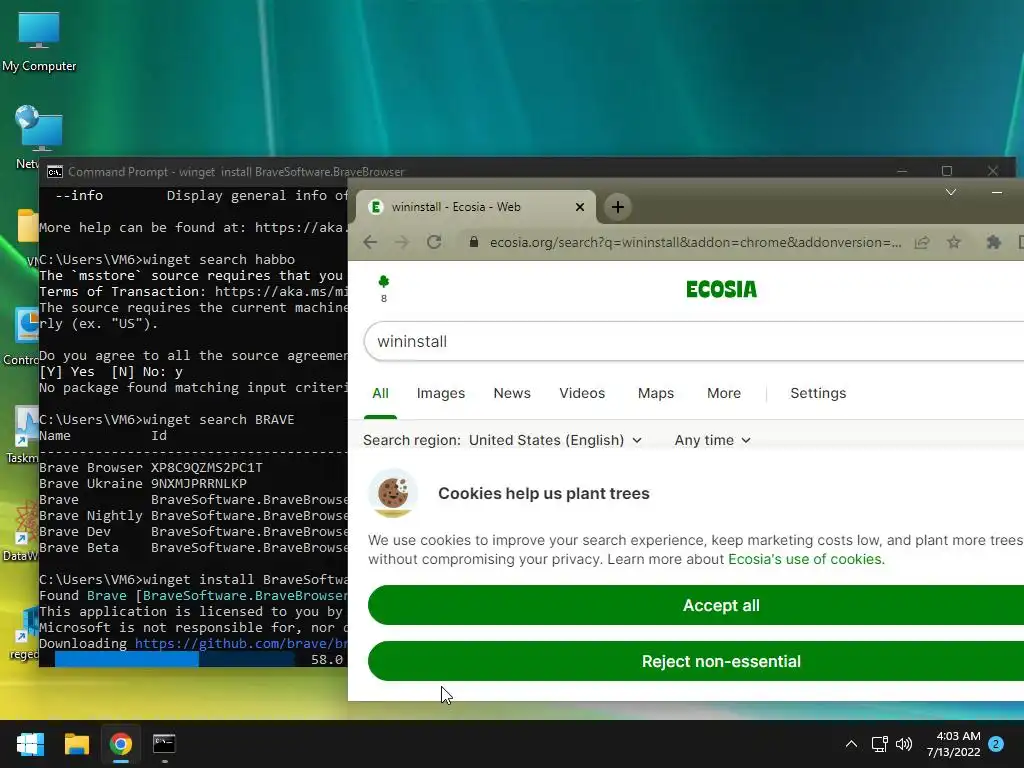The image size is (1024, 768).
Task: Click the Accept all cookies button
Action: (x=696, y=605)
